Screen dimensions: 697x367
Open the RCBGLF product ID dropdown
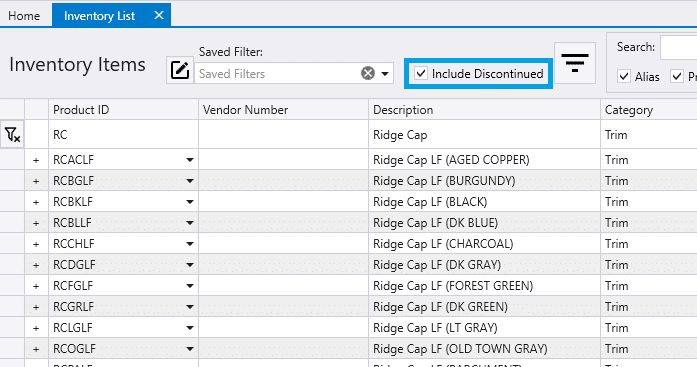coord(190,181)
